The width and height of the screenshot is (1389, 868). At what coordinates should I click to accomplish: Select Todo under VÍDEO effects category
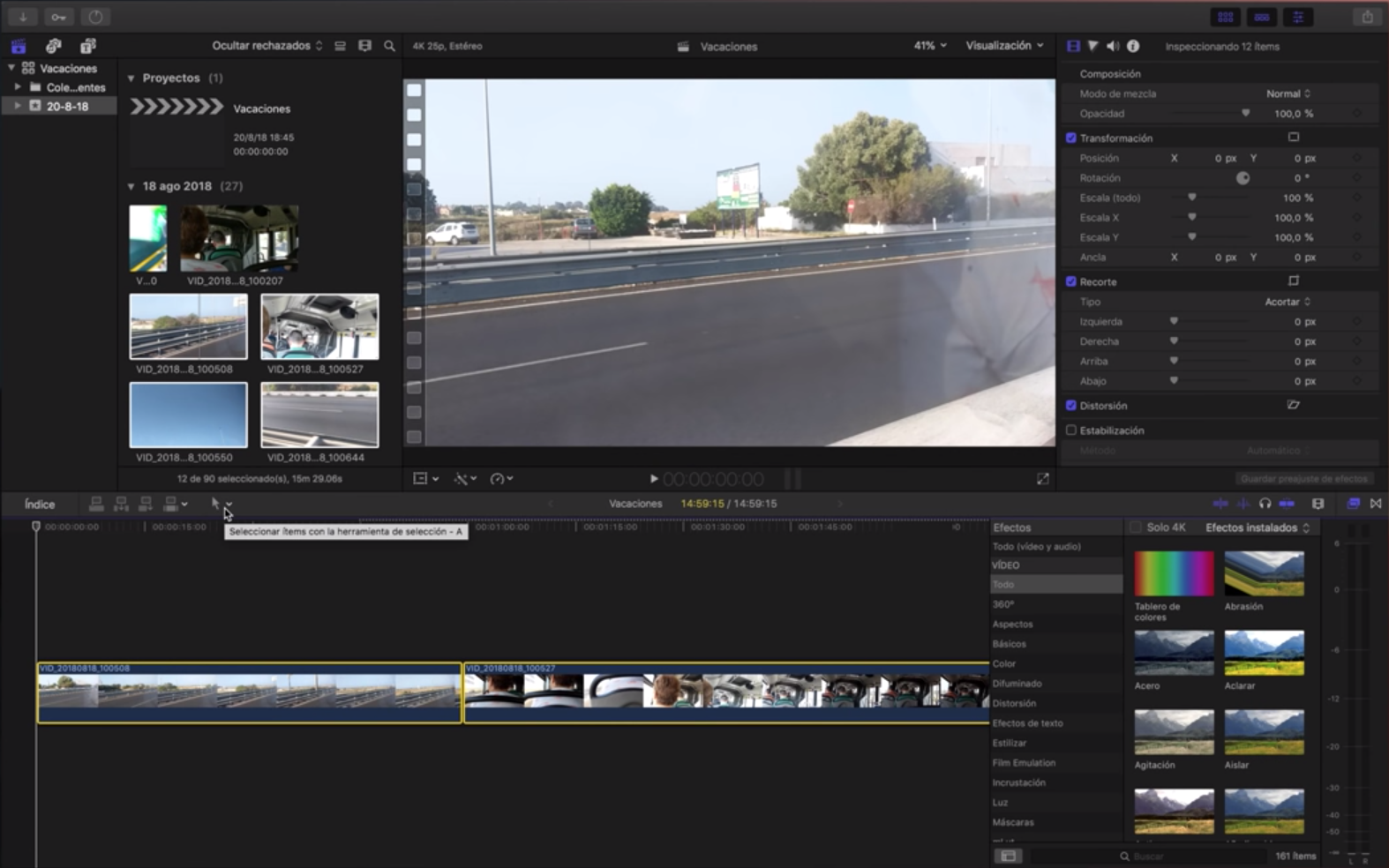(x=1056, y=584)
